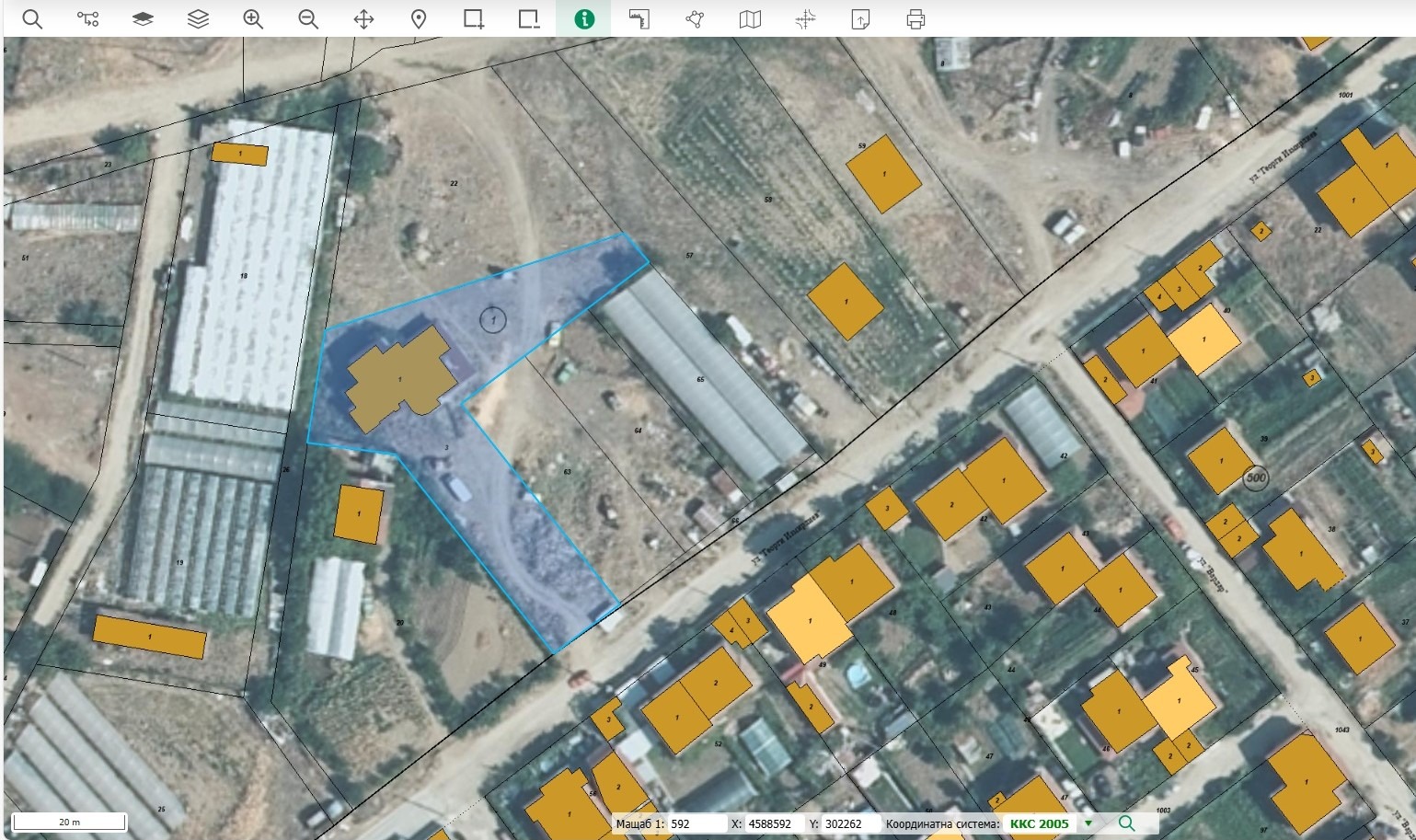Select the location pin marker tool
Screen dimensions: 1416x840
(419, 19)
